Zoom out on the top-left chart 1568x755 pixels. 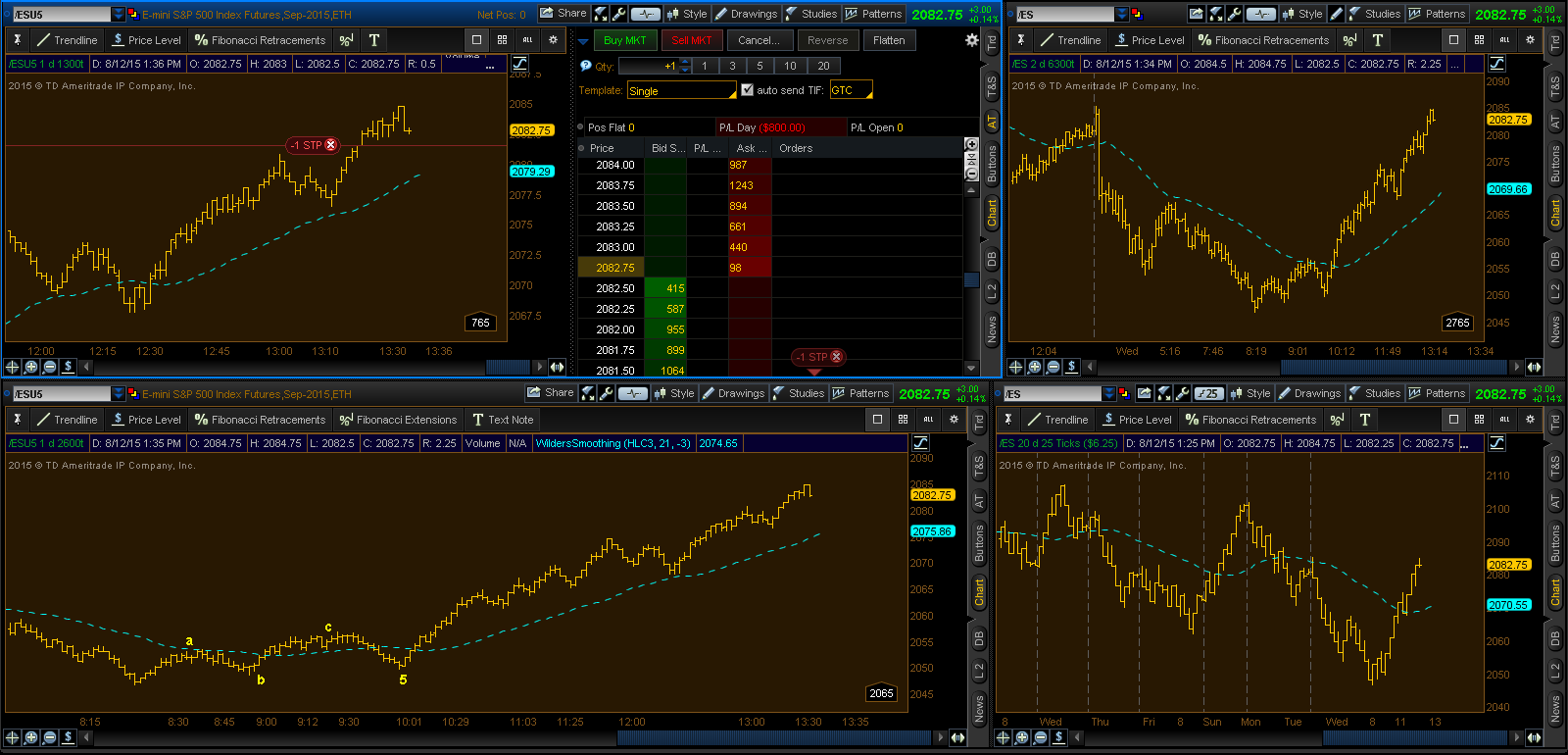(x=50, y=367)
